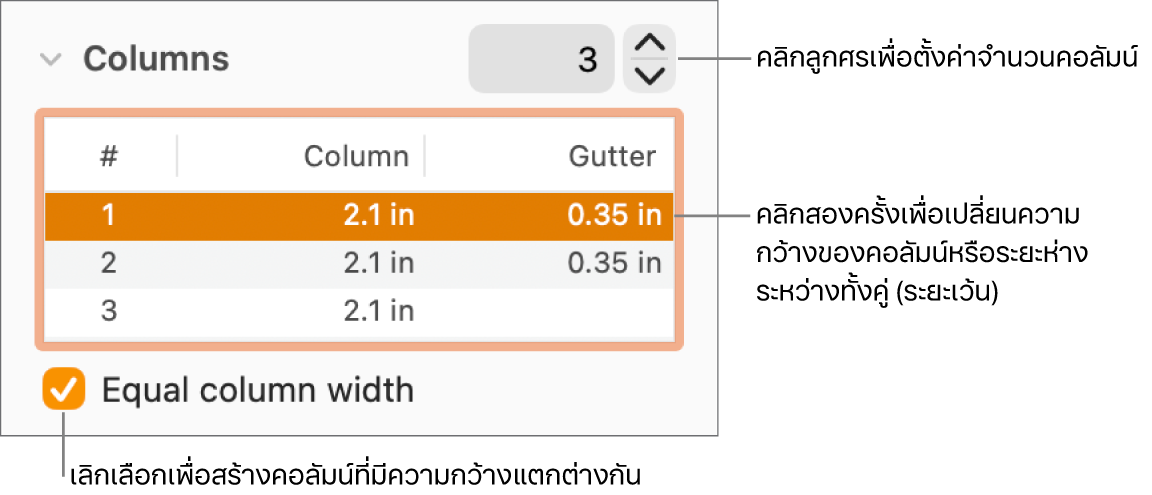Click column 2 width value 2.1 in
Image resolution: width=1152 pixels, height=495 pixels.
point(378,263)
